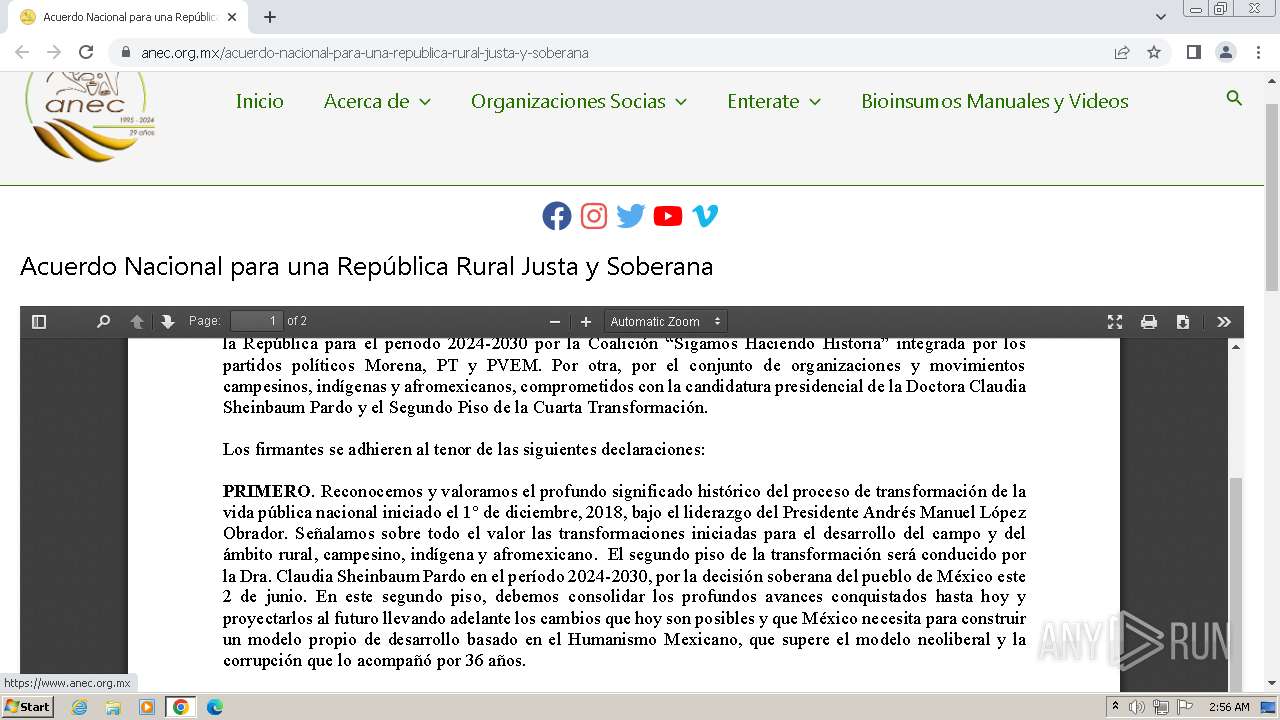Image resolution: width=1280 pixels, height=720 pixels.
Task: Click the site search magnifier icon
Action: [1234, 98]
